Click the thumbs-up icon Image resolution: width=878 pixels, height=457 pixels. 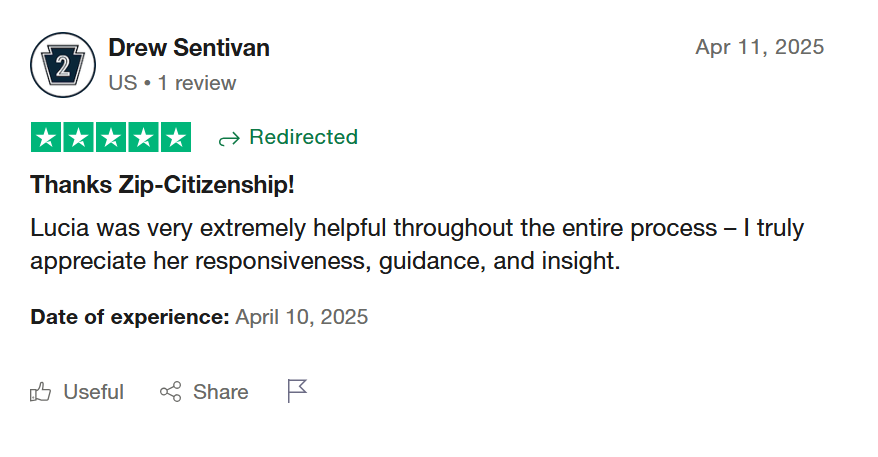click(x=40, y=392)
